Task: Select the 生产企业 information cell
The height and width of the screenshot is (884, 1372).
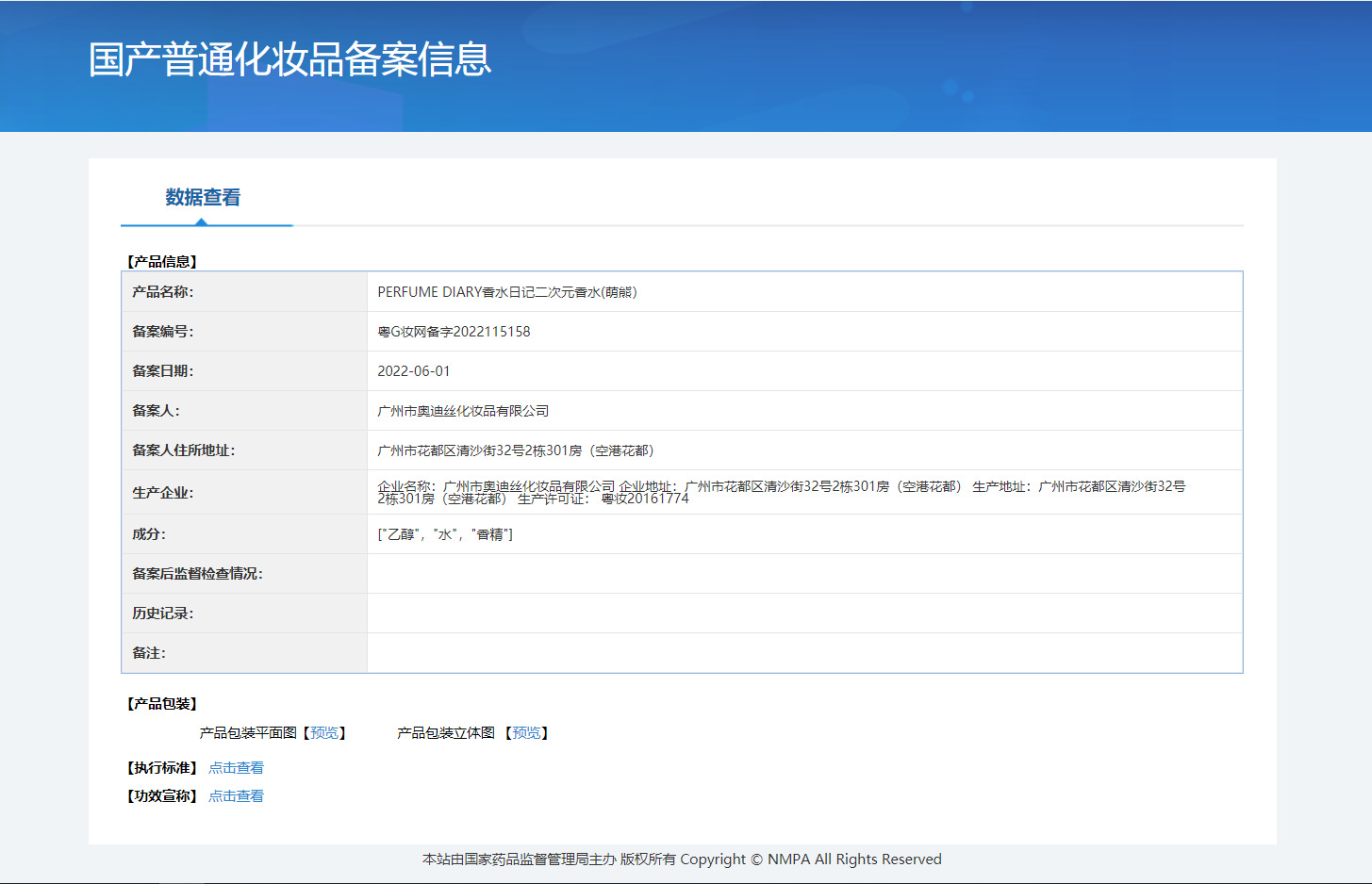Action: coord(783,492)
